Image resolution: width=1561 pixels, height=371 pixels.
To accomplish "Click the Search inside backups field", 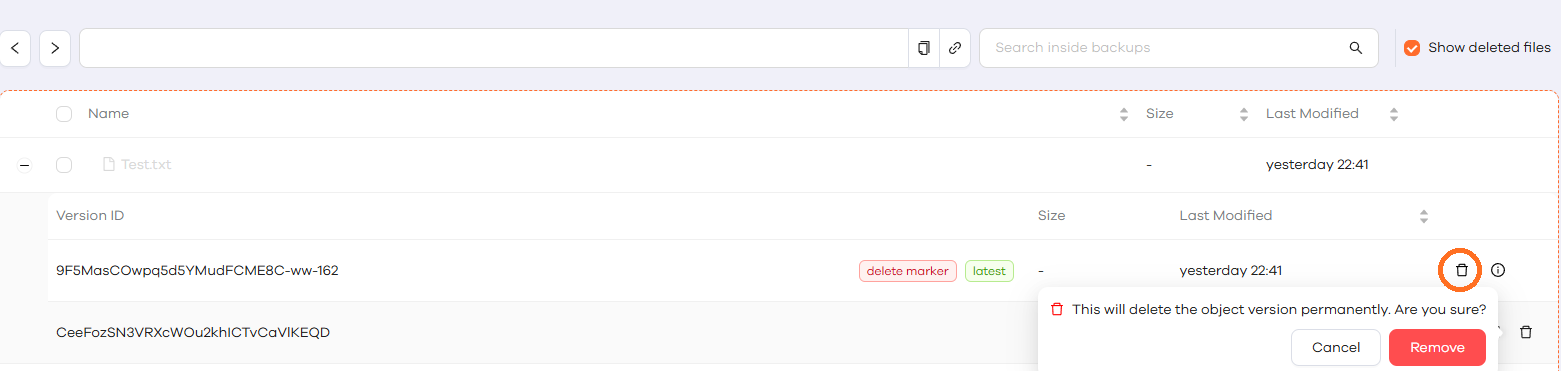I will coord(1160,48).
